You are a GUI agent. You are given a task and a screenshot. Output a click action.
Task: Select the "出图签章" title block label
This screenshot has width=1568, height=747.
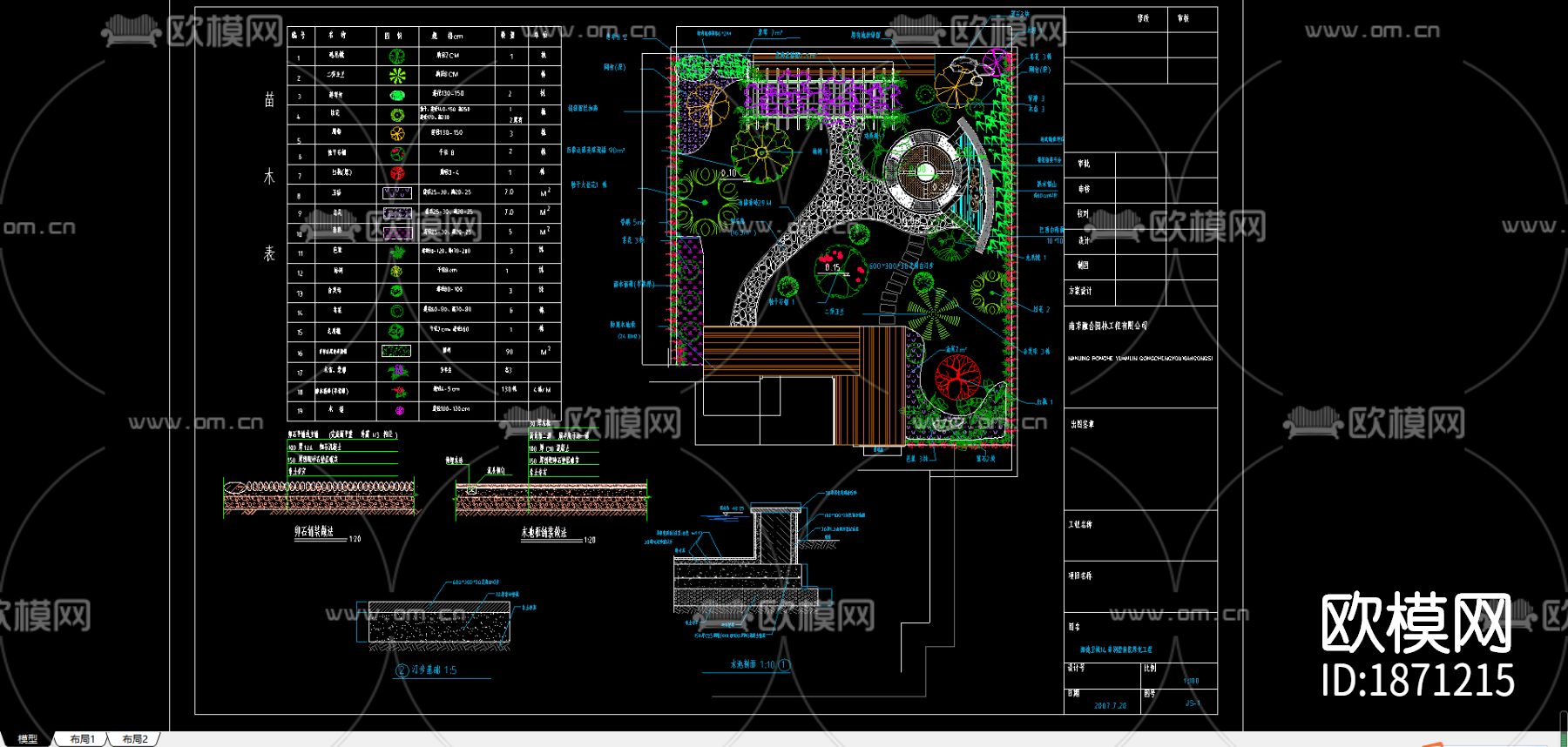1082,424
